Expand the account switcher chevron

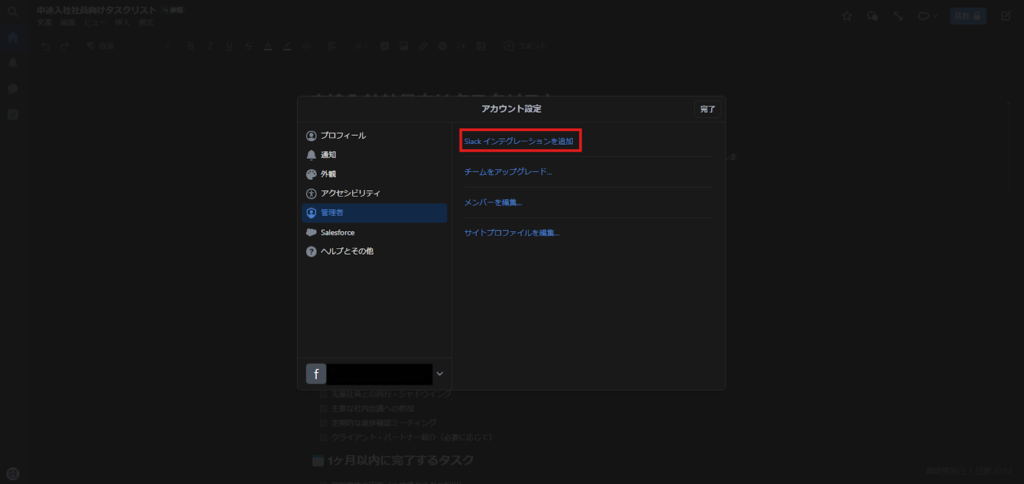coord(440,374)
